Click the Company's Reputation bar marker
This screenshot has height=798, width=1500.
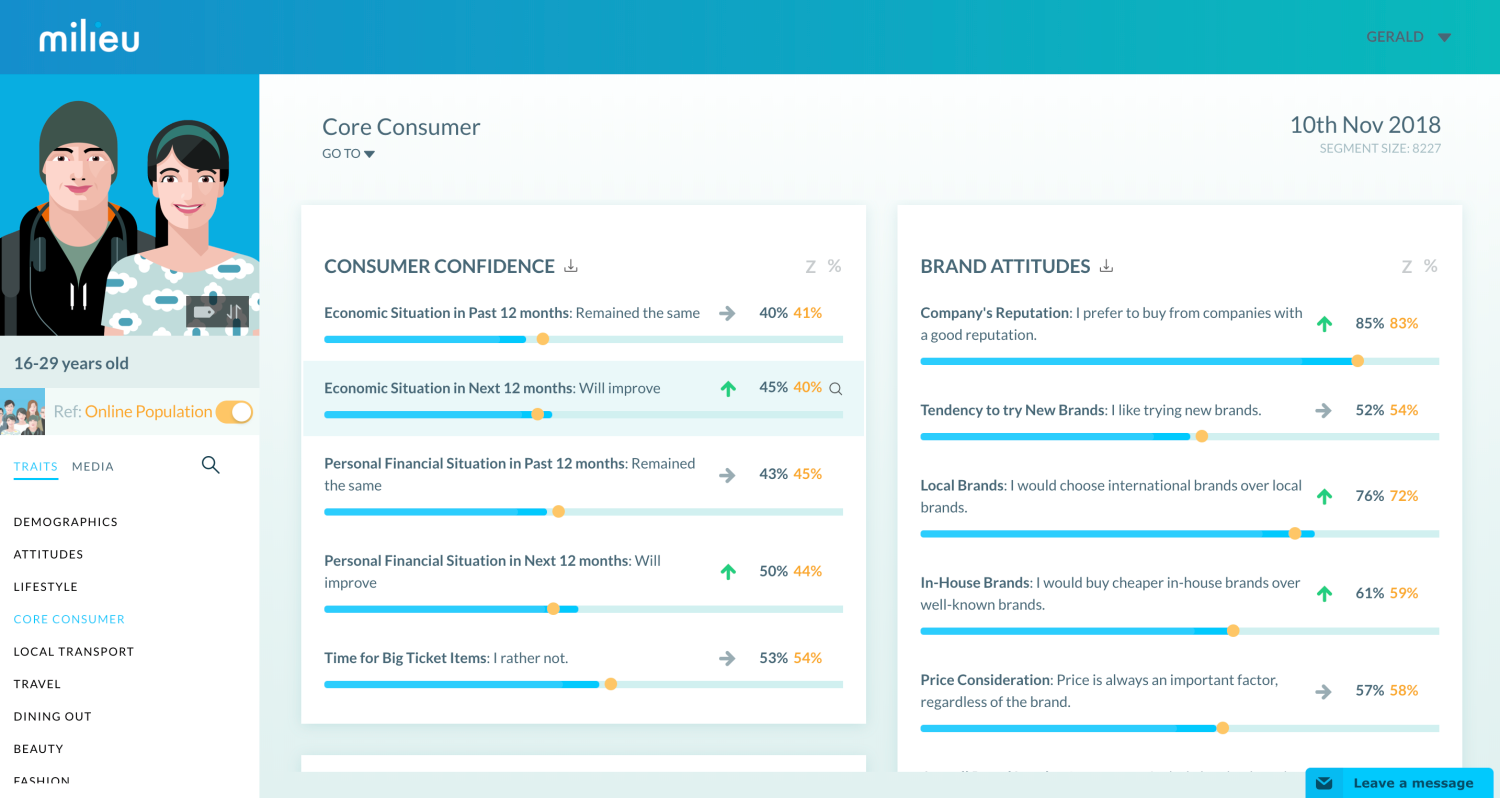point(1357,360)
